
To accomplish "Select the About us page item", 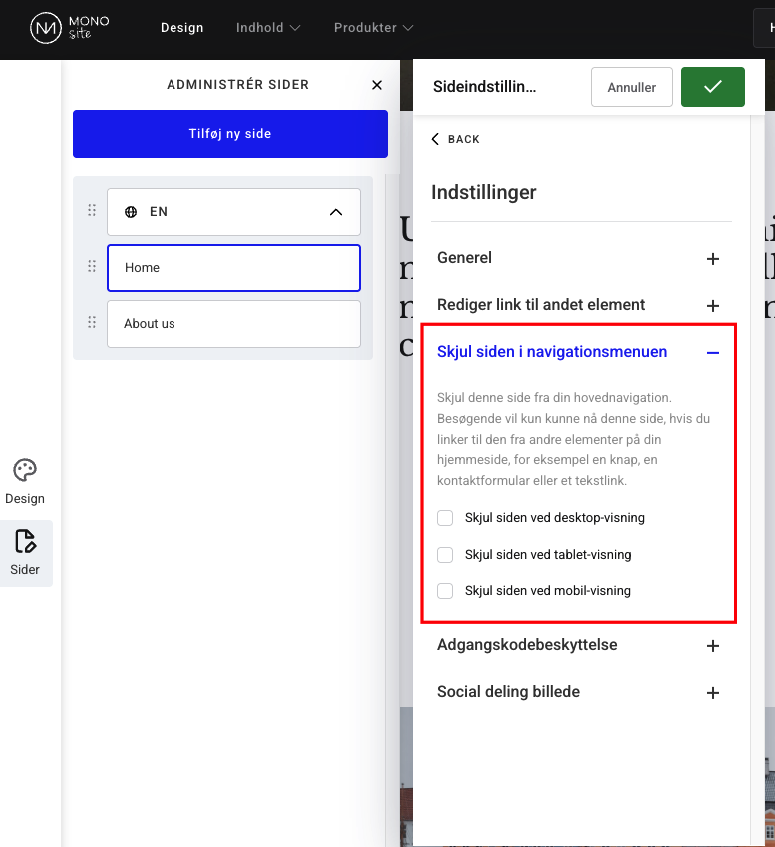I will [x=233, y=324].
